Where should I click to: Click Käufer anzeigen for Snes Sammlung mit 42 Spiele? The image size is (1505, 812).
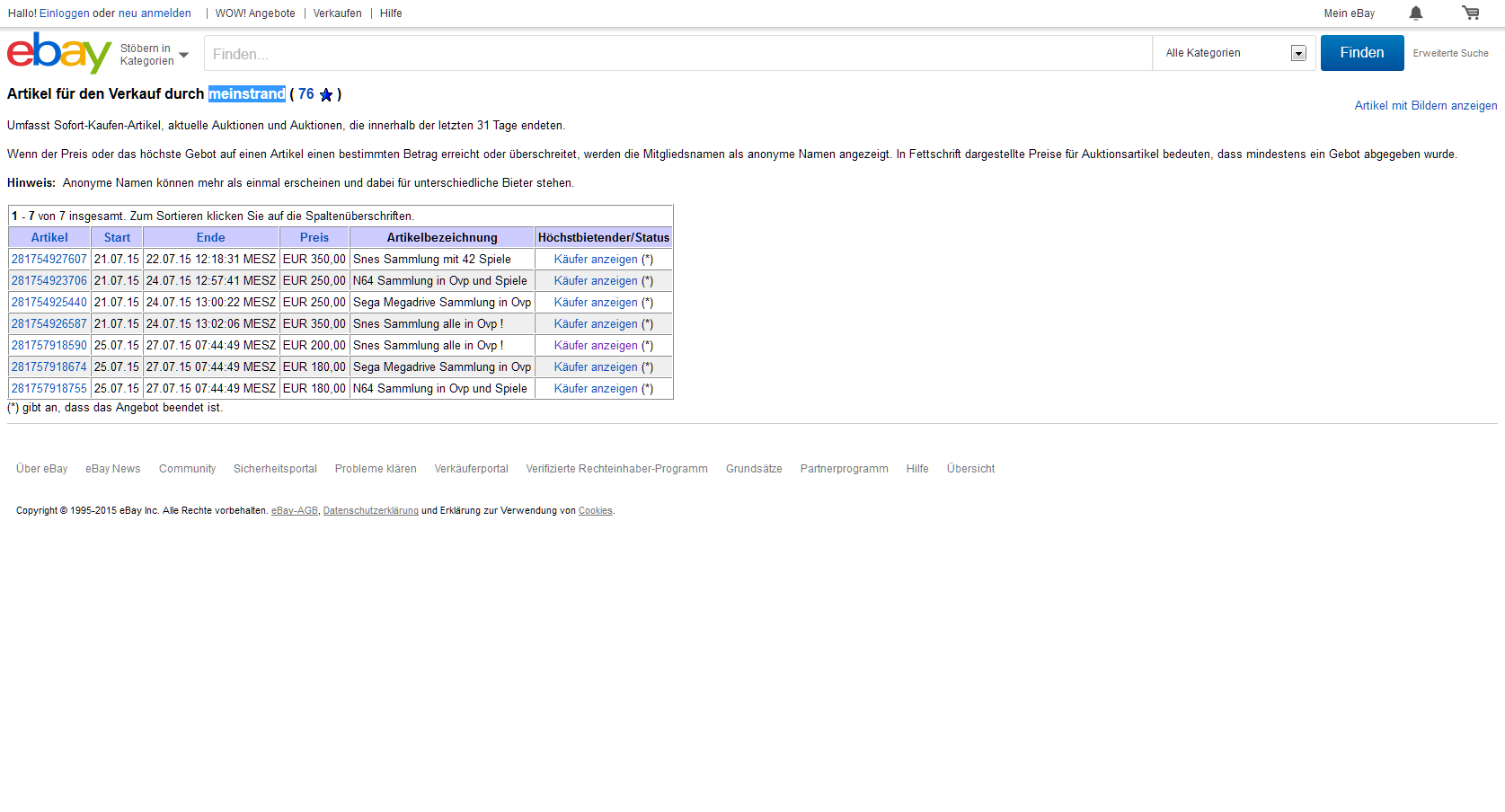point(596,259)
